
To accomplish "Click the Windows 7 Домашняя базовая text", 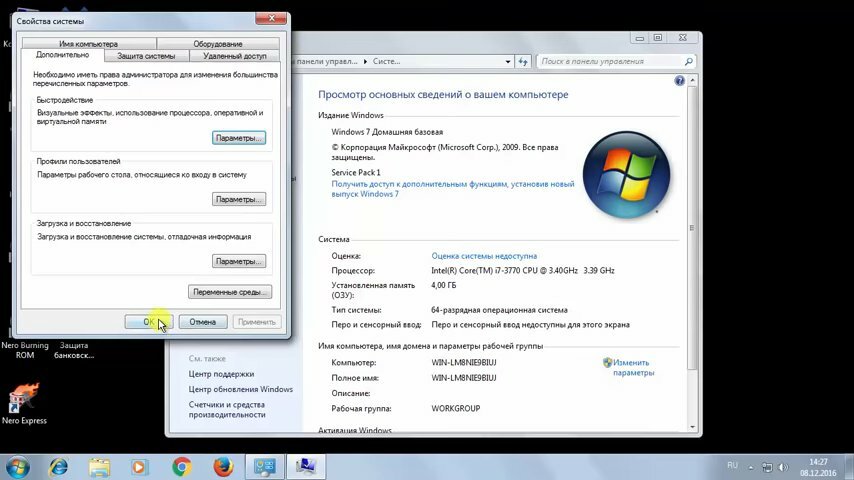I will pos(387,132).
